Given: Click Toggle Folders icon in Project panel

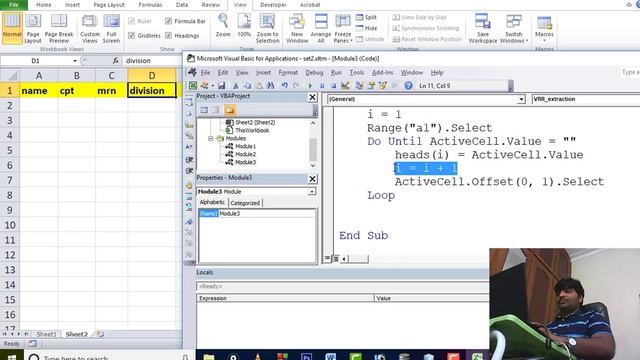Looking at the screenshot, I should [x=230, y=110].
